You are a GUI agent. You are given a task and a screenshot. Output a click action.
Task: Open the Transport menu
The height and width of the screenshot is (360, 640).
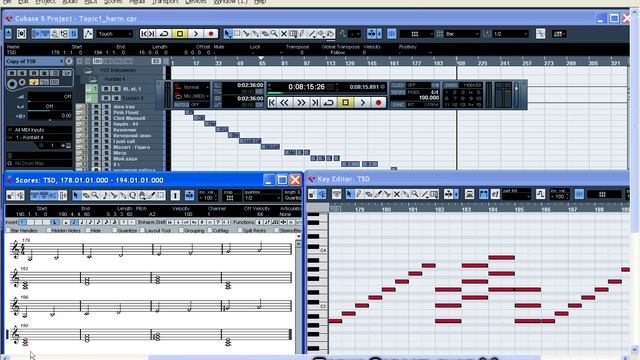(165, 2)
